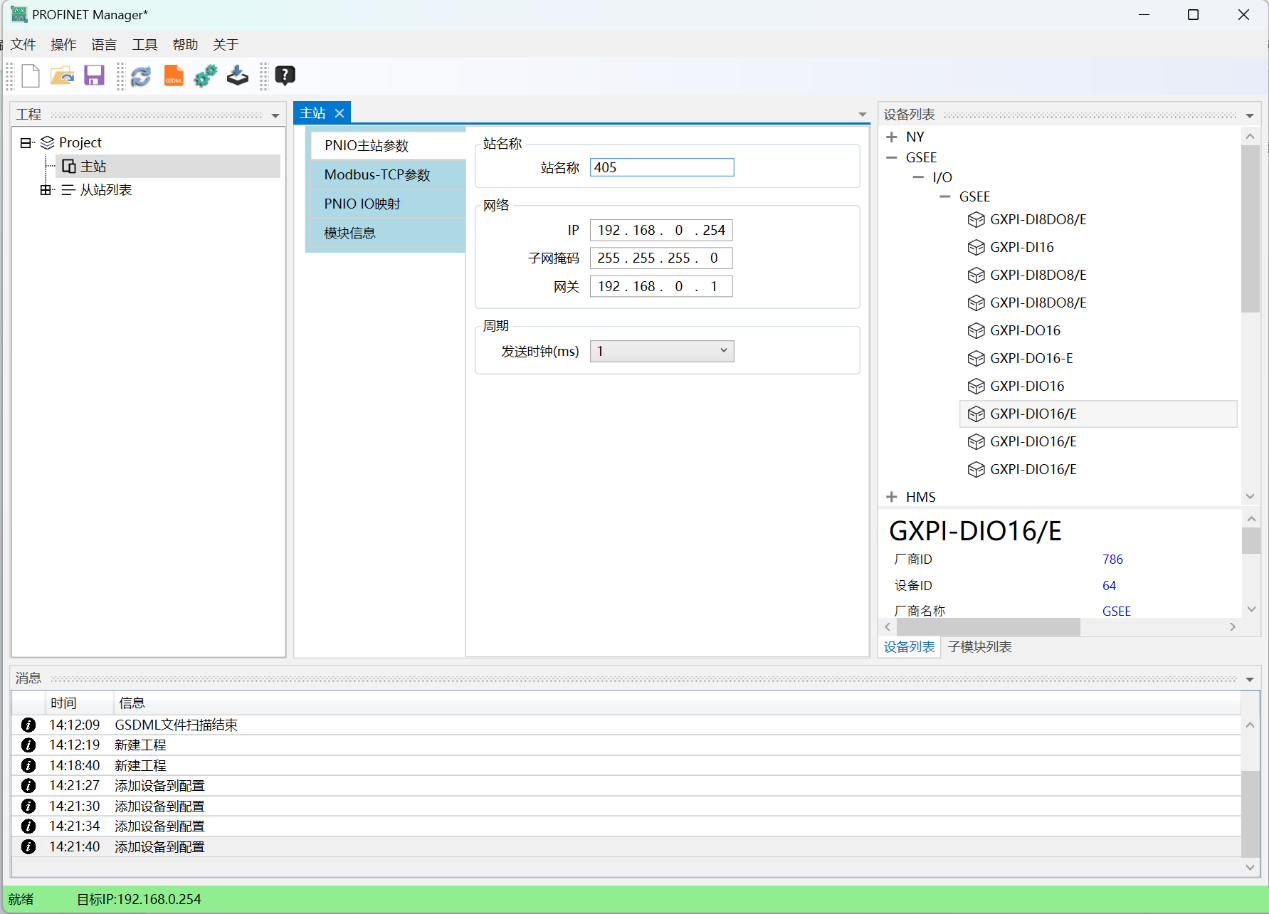Create a new project file

(31, 75)
